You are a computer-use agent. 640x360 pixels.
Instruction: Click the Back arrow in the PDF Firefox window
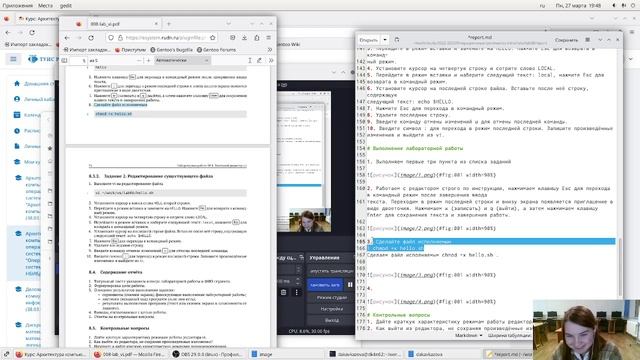coord(67,38)
